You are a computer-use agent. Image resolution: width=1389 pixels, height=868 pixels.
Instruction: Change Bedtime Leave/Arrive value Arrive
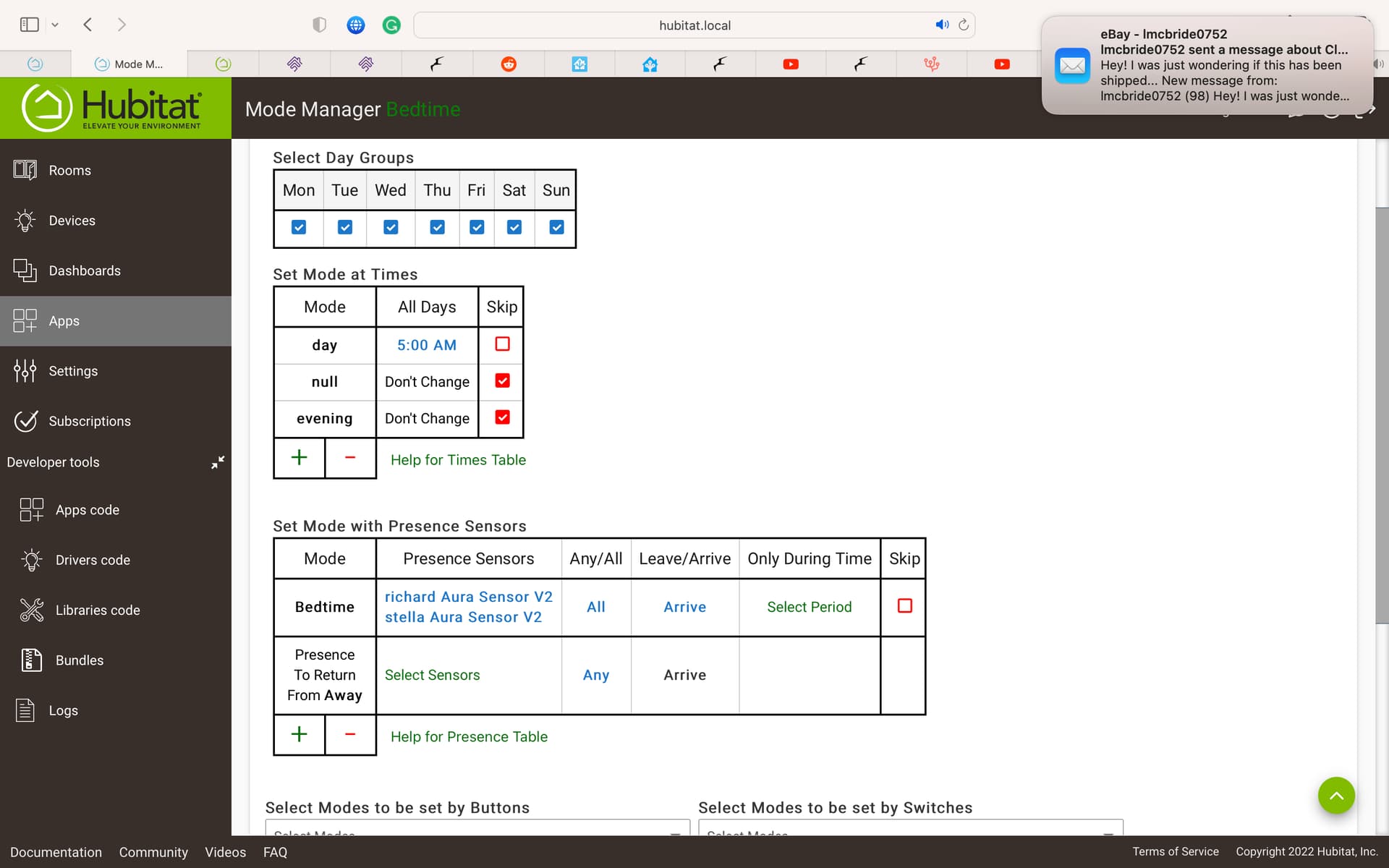pos(684,607)
